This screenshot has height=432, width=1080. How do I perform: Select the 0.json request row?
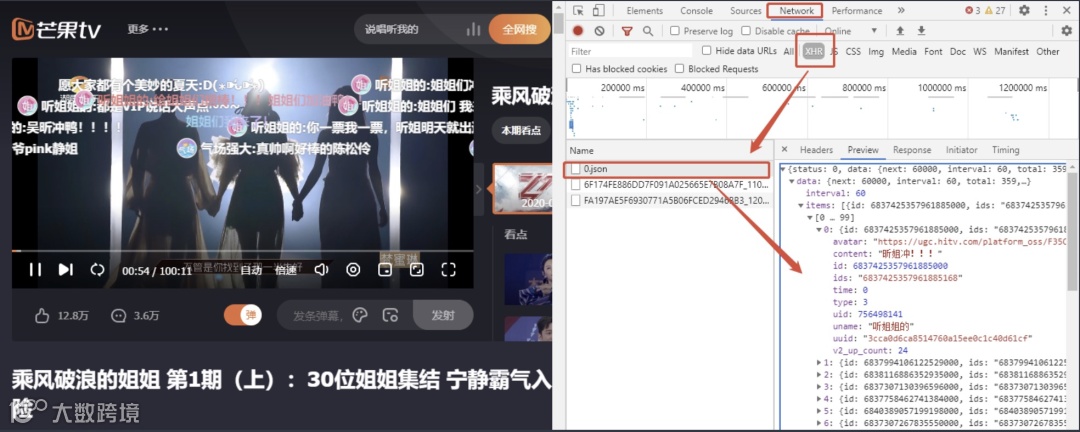pos(668,169)
